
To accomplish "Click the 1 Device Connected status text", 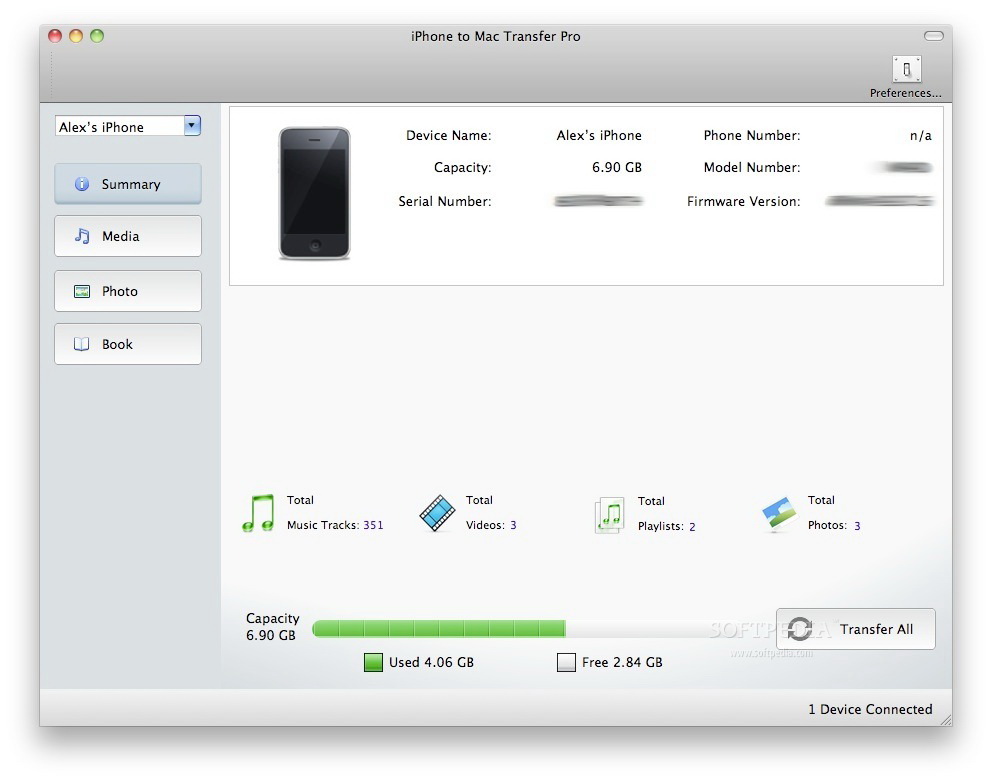I will 871,709.
